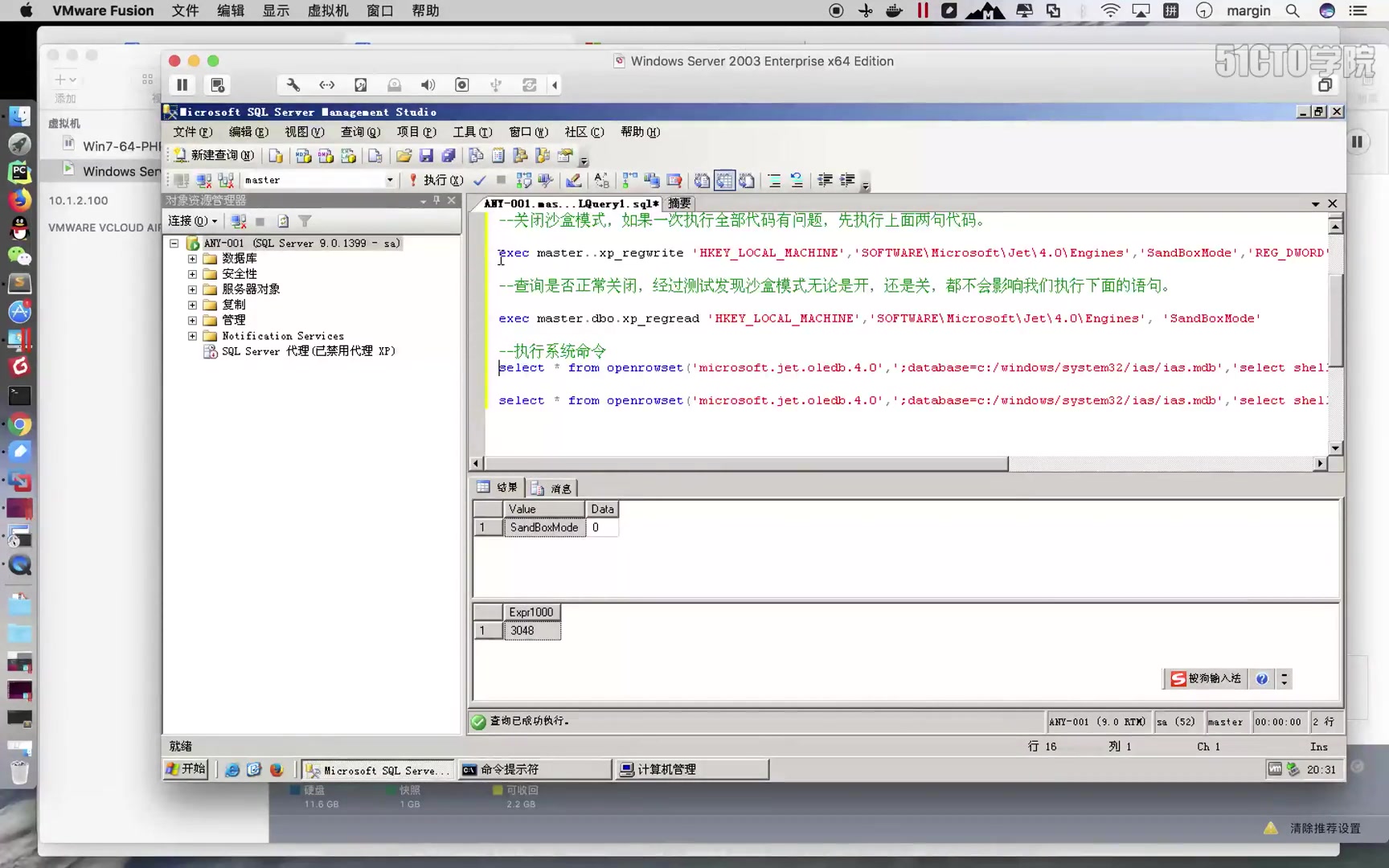Uncomment the selected lines icon

[x=797, y=181]
